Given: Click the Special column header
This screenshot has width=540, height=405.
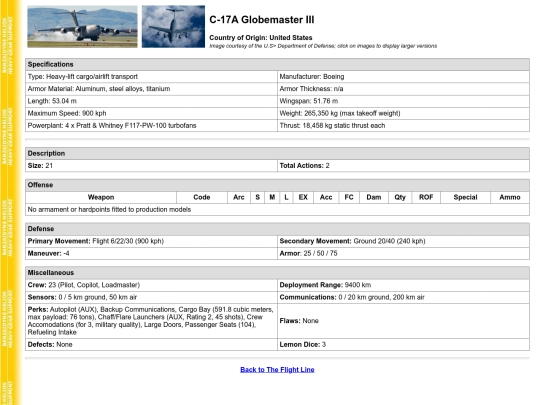Looking at the screenshot, I should tap(465, 197).
